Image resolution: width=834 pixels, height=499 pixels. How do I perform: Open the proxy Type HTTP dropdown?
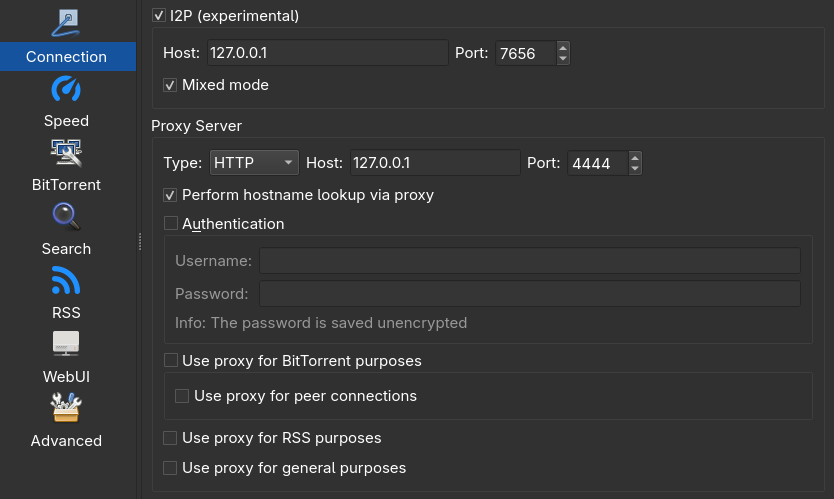(255, 163)
